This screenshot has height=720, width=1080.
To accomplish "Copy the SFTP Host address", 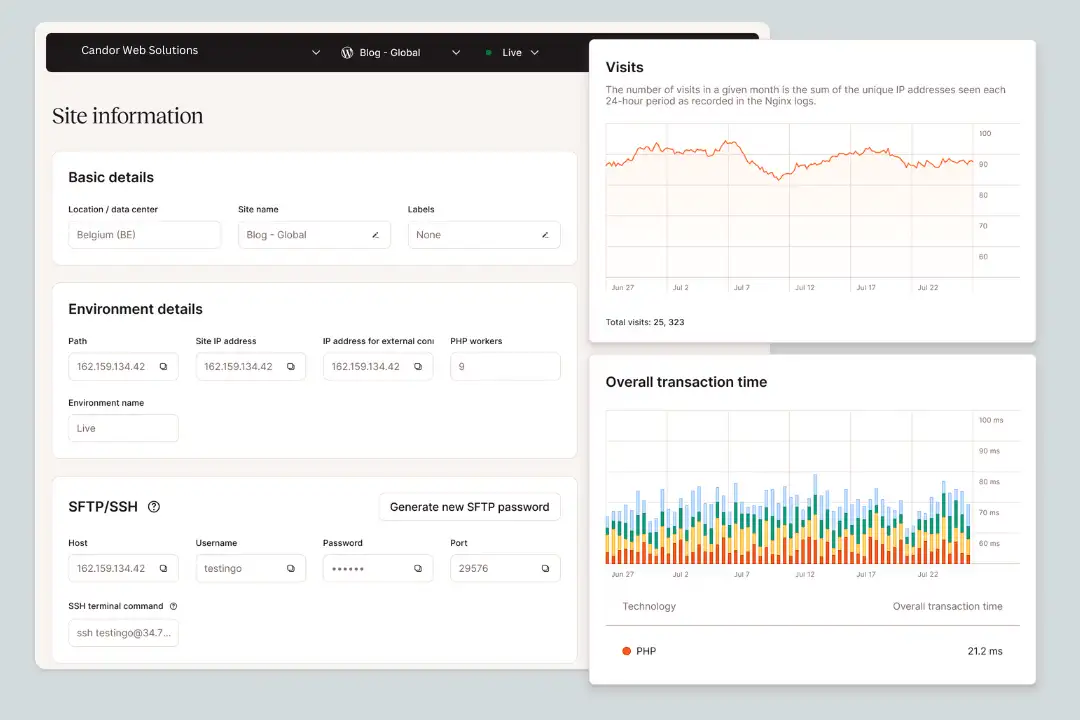I will (163, 568).
